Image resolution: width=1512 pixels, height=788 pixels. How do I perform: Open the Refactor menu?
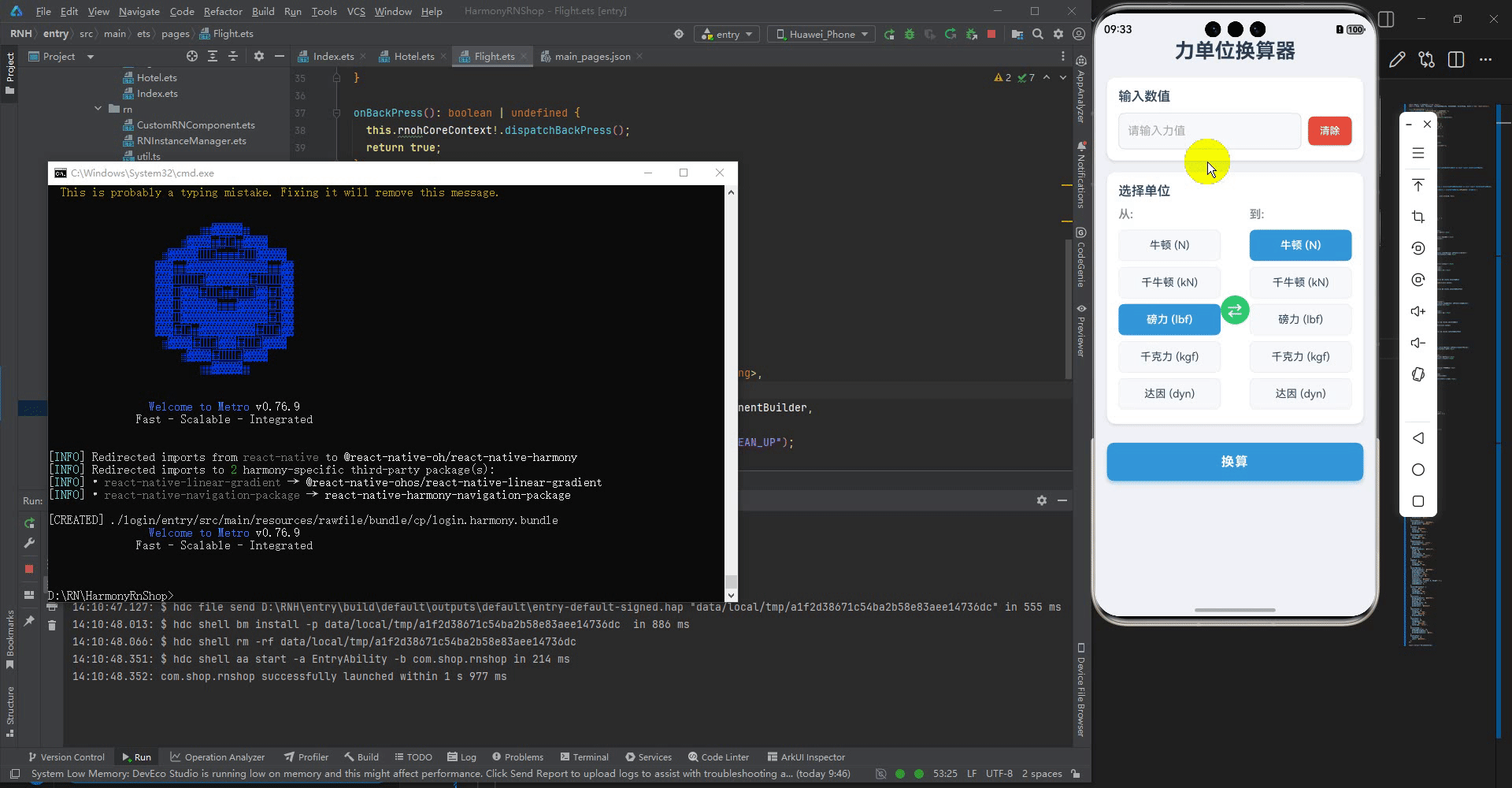(x=223, y=11)
